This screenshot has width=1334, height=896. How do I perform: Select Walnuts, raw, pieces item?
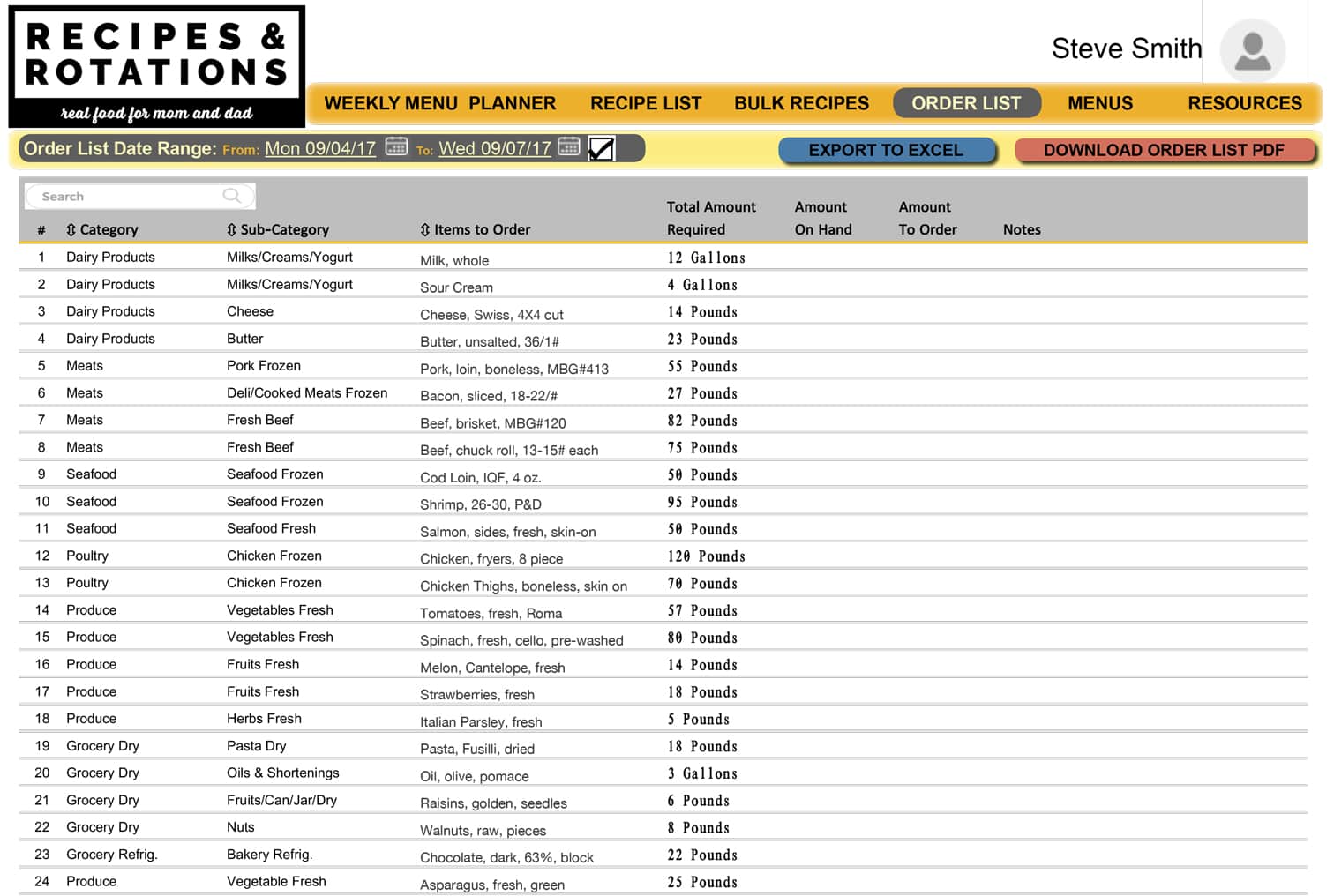click(x=483, y=831)
